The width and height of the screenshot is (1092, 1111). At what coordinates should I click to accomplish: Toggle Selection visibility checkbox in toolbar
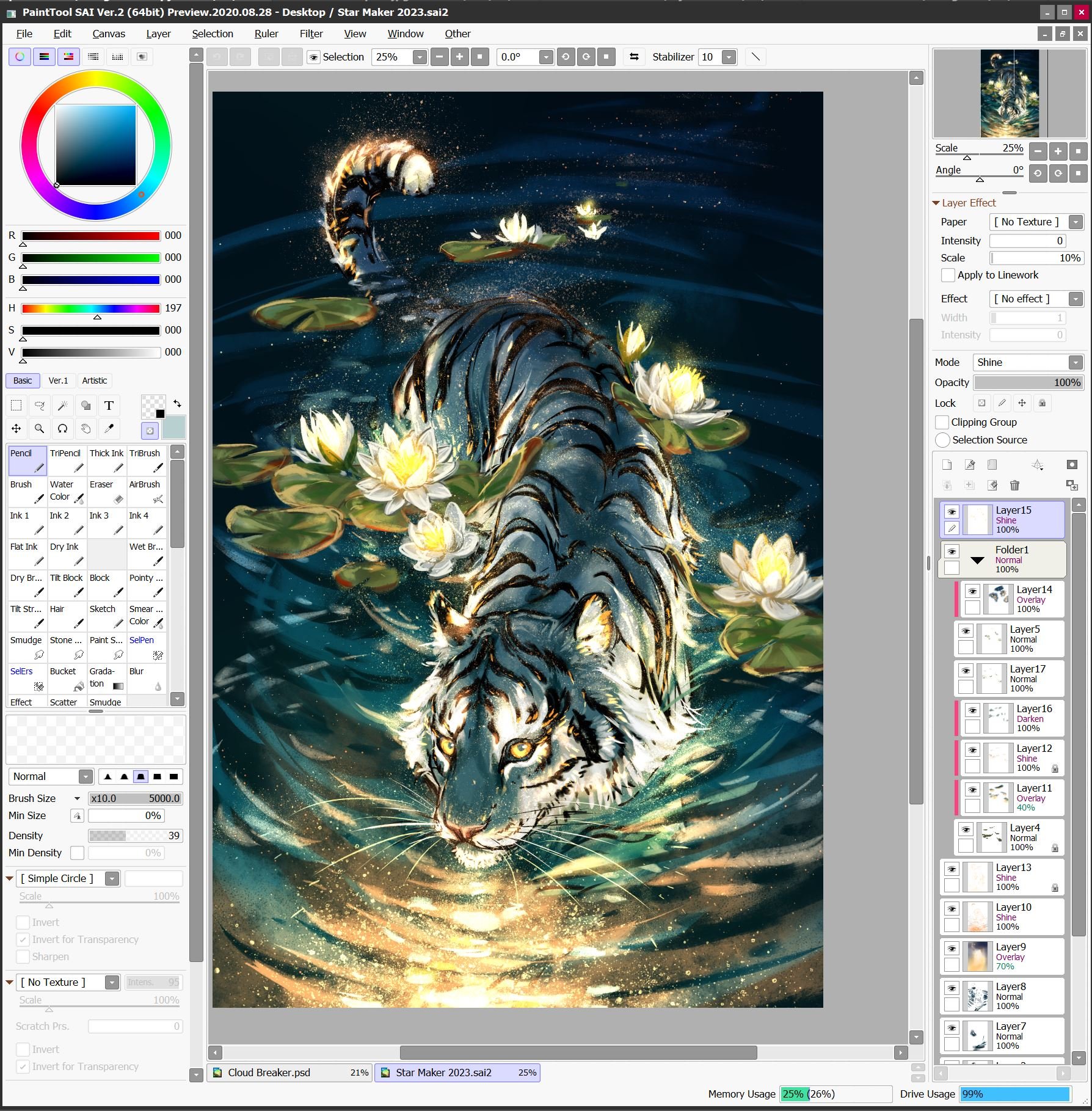point(313,57)
